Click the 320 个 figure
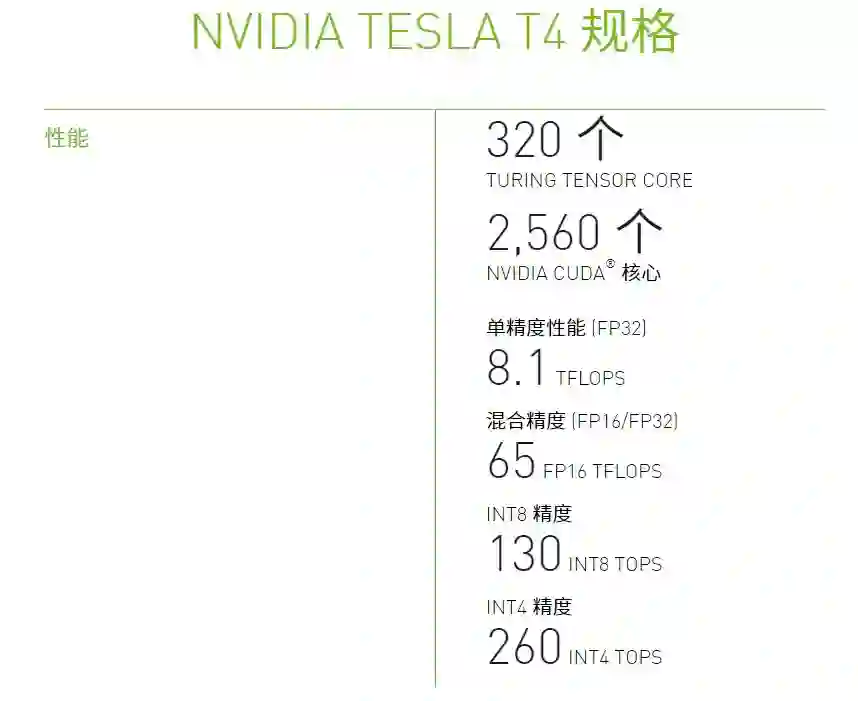858x701 pixels. (554, 139)
